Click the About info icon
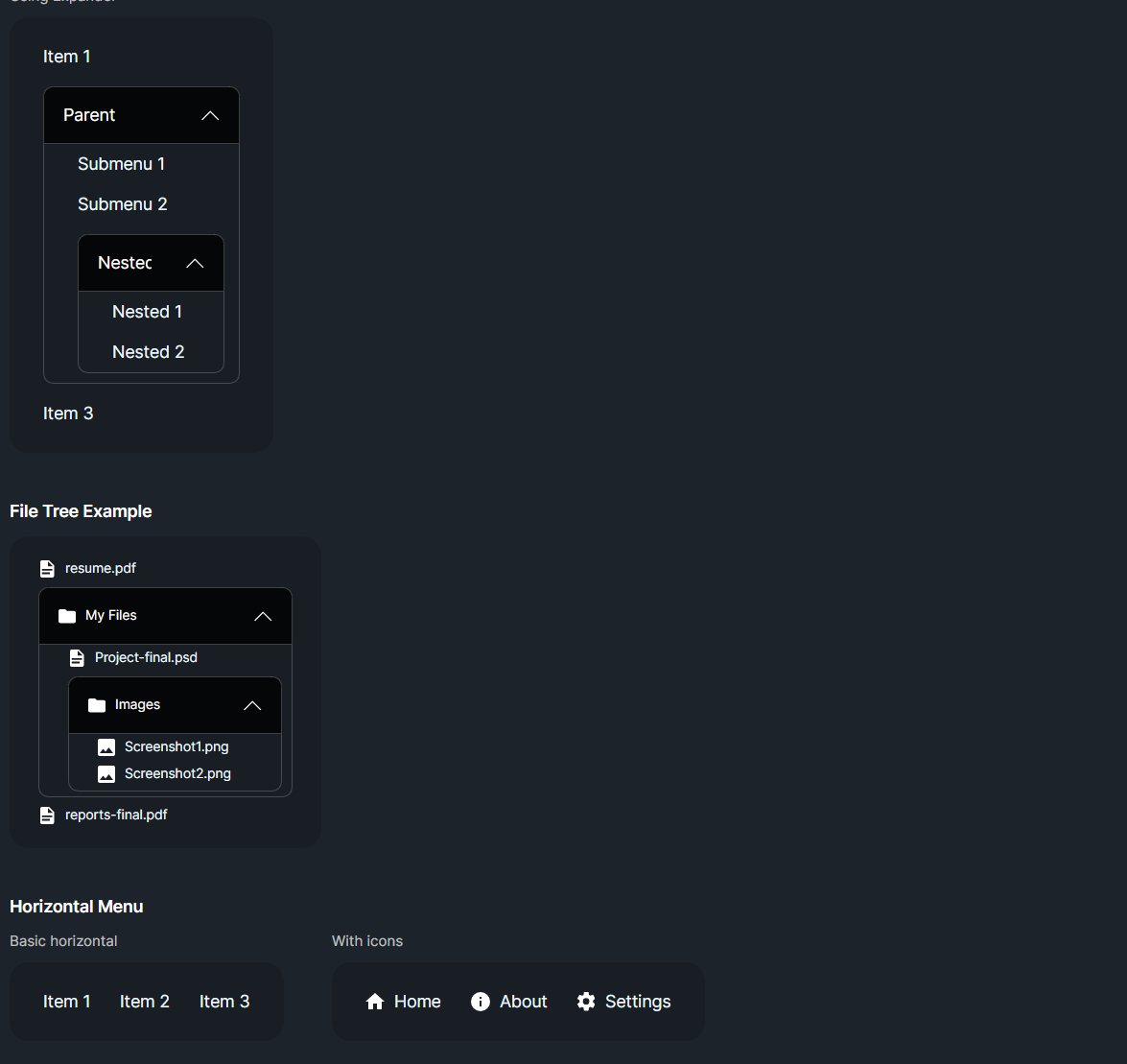1127x1064 pixels. click(480, 1001)
